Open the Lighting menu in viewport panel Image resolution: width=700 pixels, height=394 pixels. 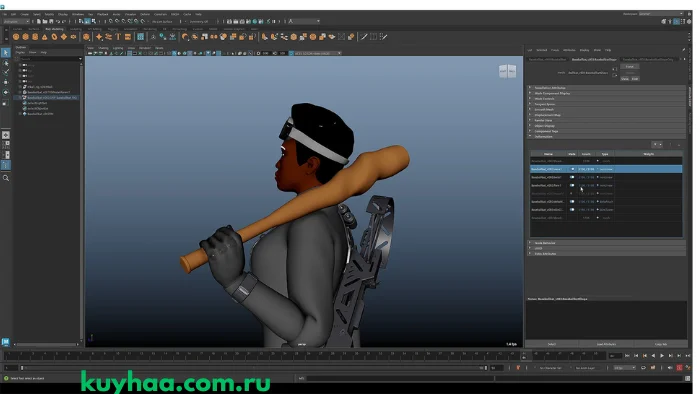coord(117,48)
